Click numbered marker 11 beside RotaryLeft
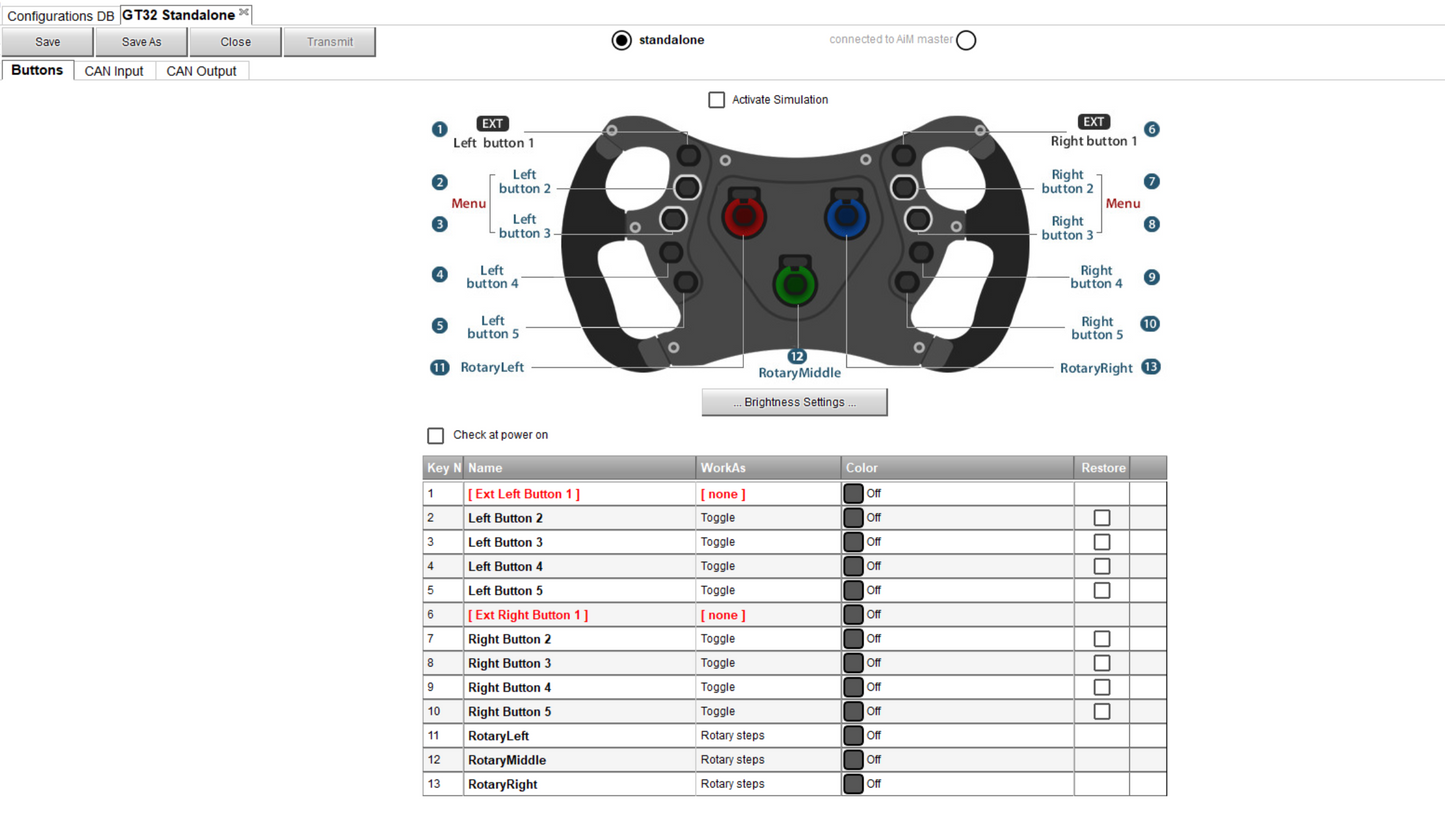Screen dimensions: 1445x829 point(440,367)
